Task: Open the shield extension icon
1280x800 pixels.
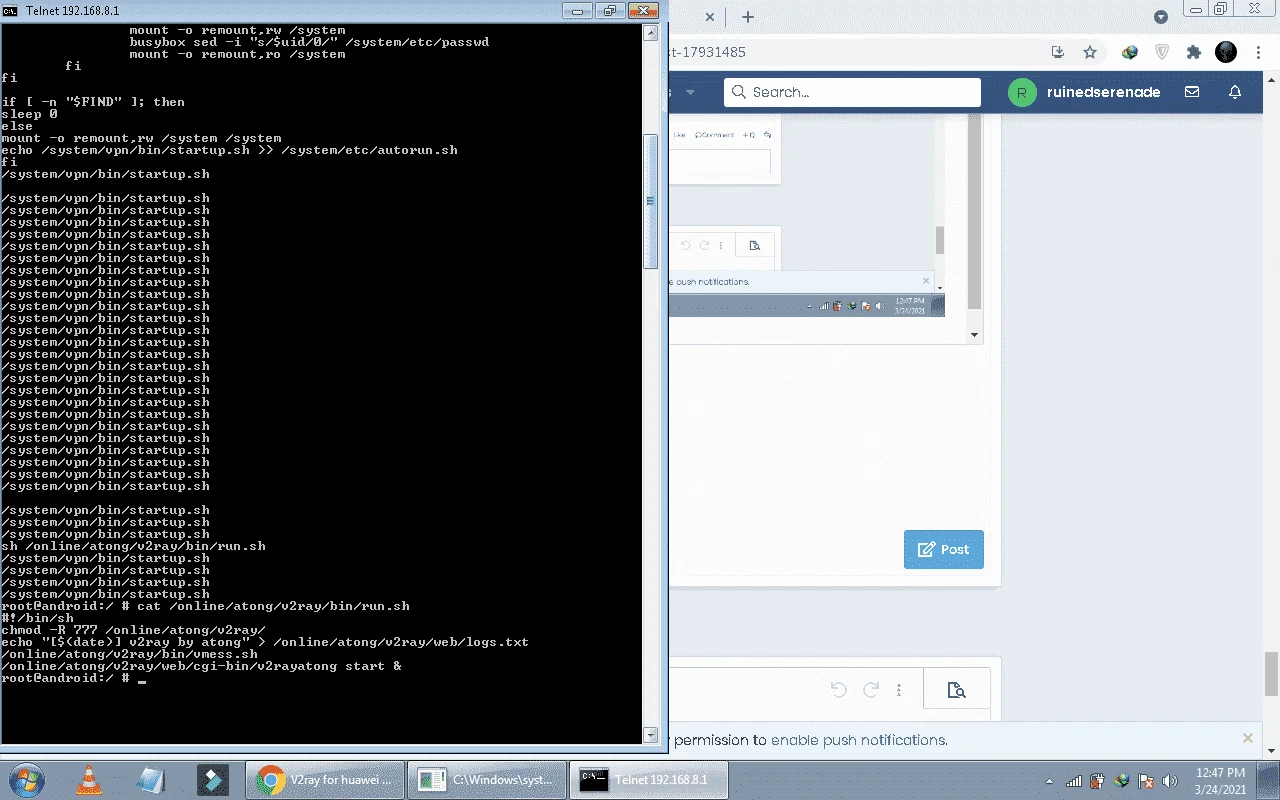Action: (1162, 52)
